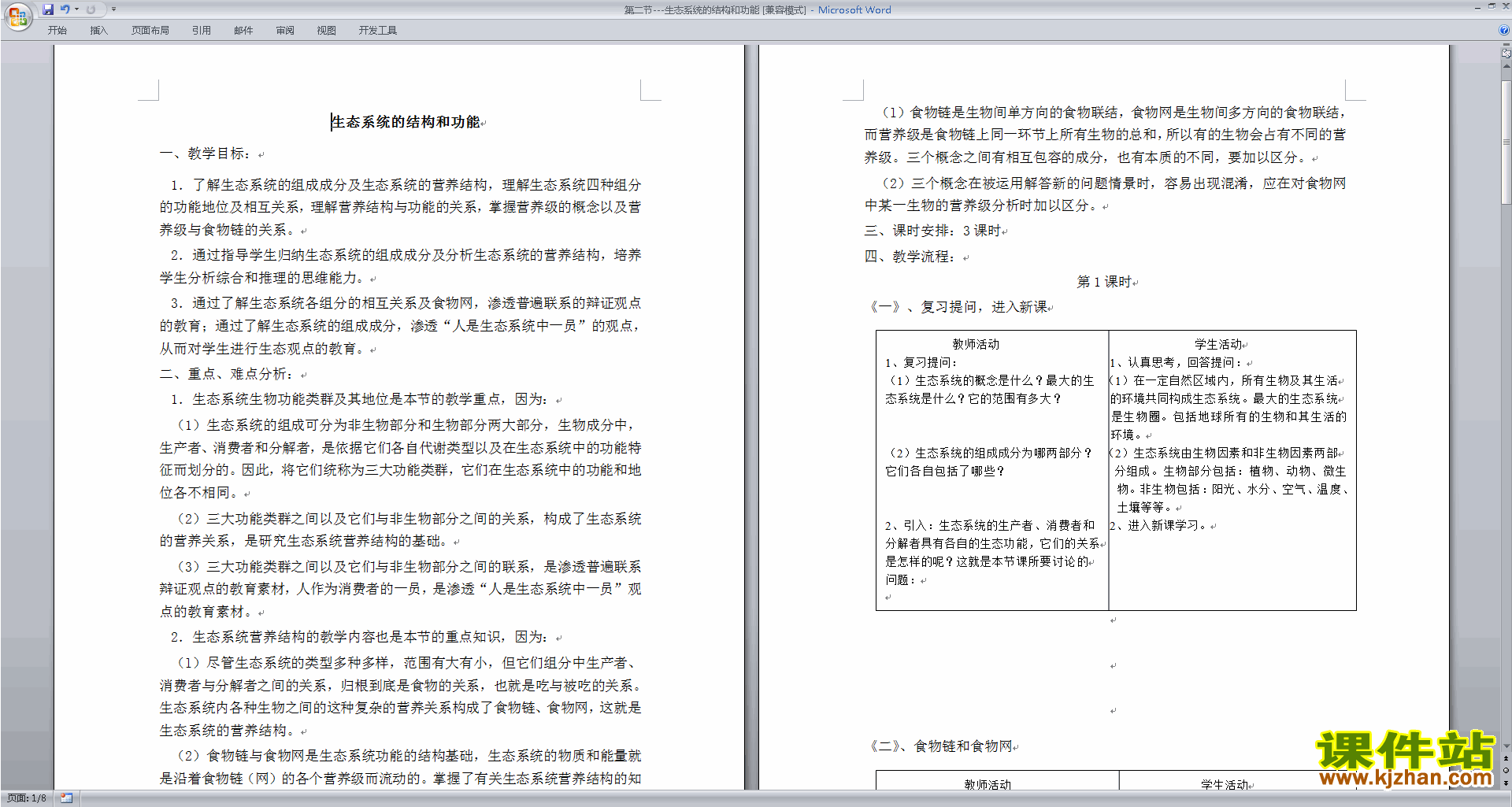The image size is (1512, 807).
Task: Open Word Help via blue question mark
Action: point(1504,31)
